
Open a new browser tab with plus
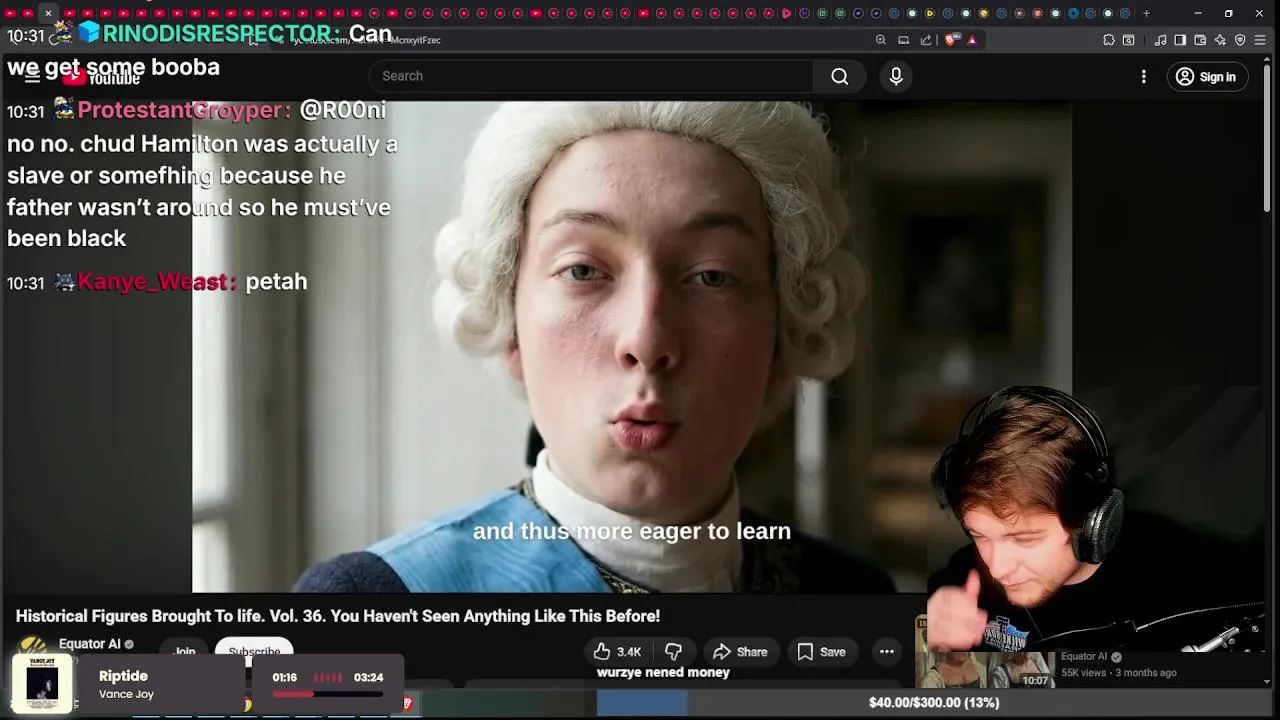click(x=1146, y=14)
